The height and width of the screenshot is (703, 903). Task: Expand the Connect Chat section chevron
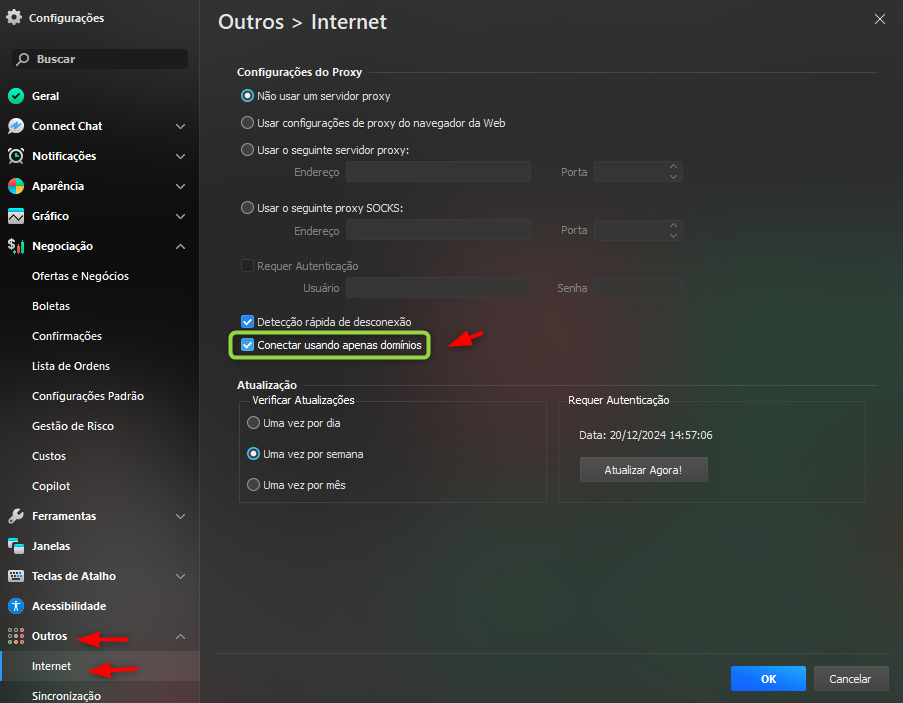(x=180, y=127)
